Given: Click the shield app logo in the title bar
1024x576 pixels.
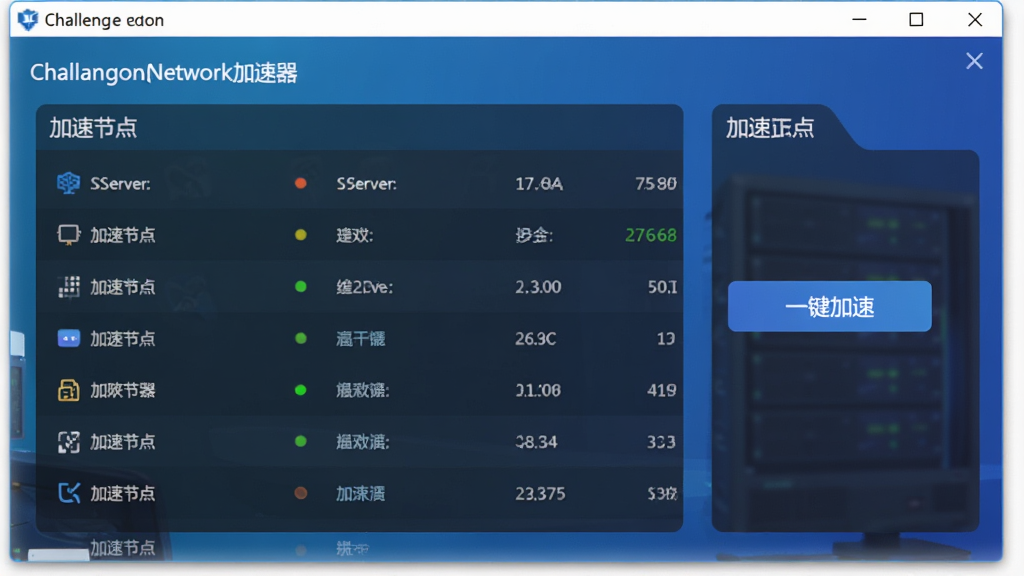Looking at the screenshot, I should tap(27, 20).
